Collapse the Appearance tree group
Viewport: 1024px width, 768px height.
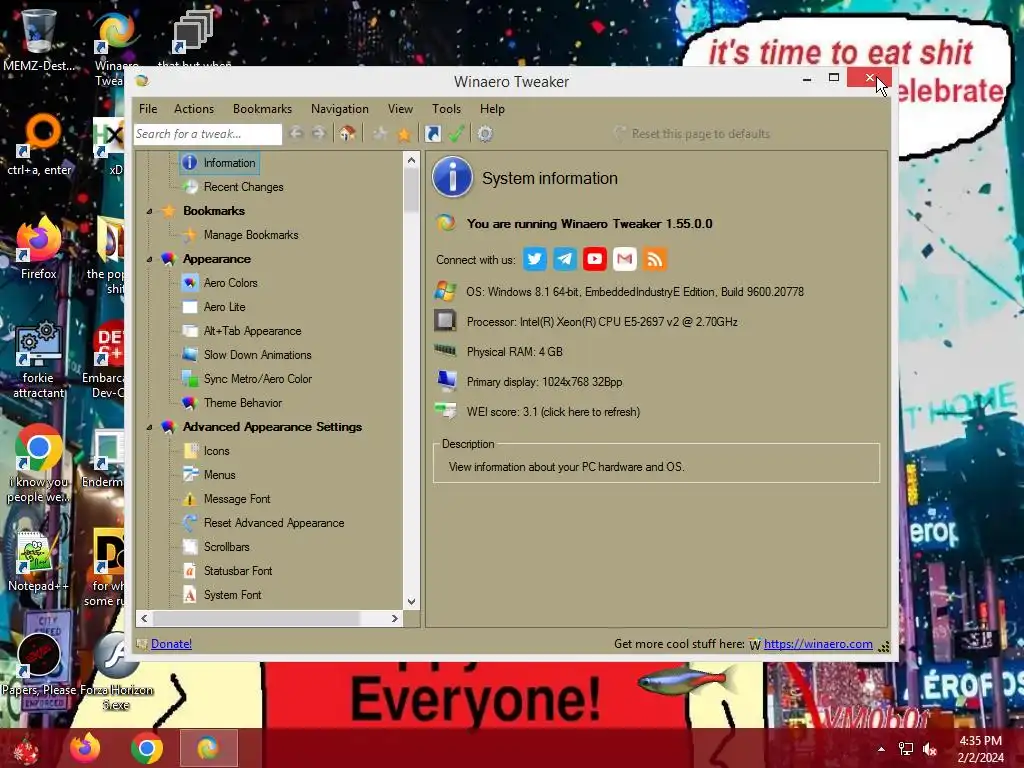(x=150, y=259)
